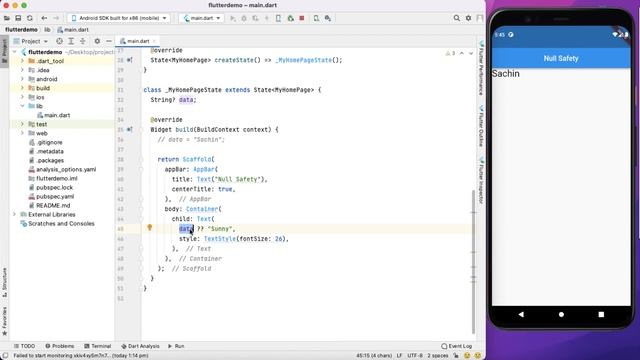Navigate back with the left arrow icon
This screenshot has width=640, height=360.
coord(44,18)
